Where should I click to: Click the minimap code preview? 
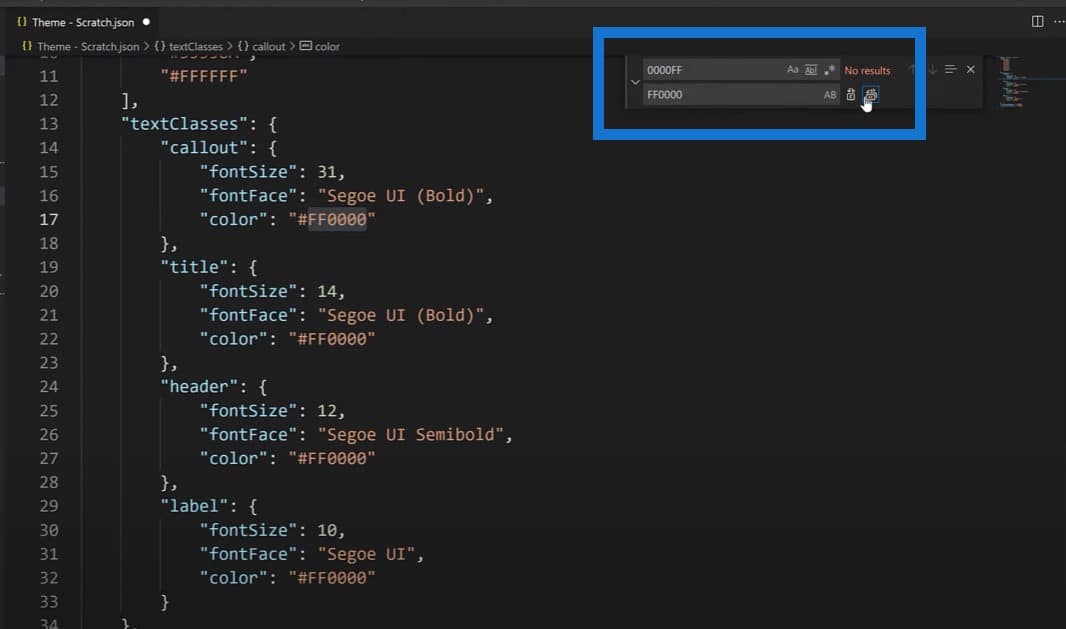tap(1013, 82)
